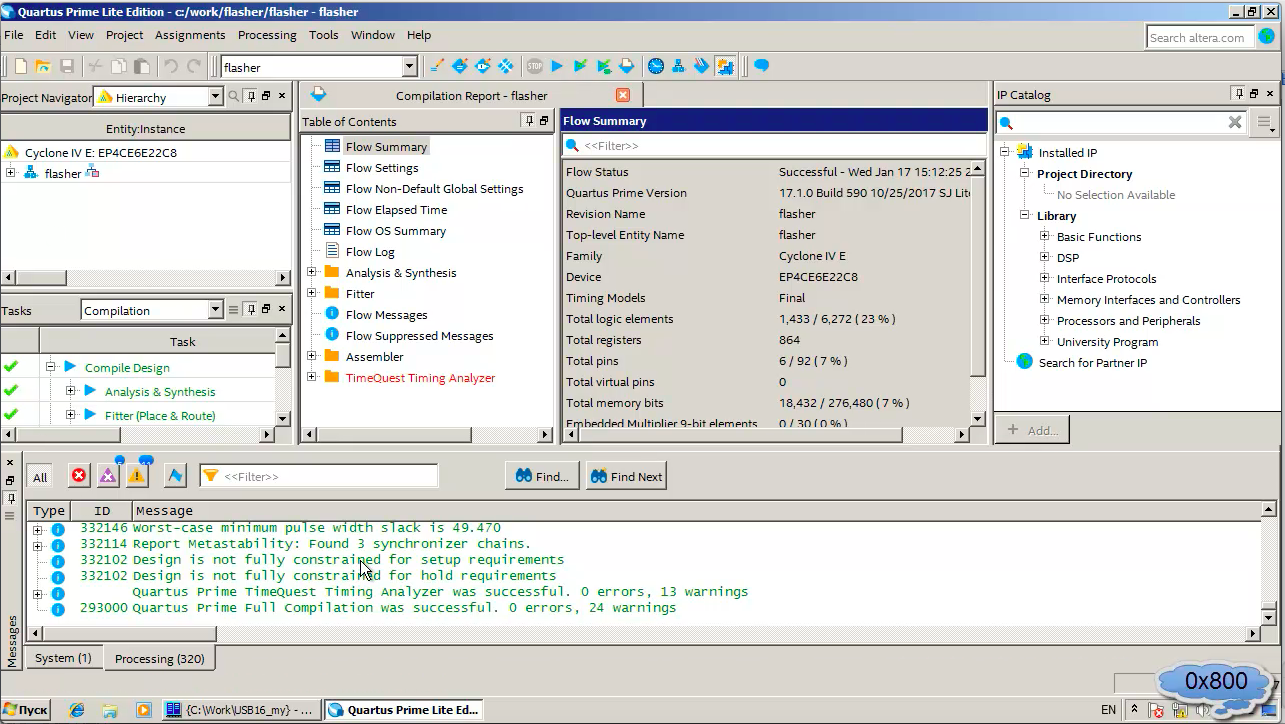1285x724 pixels.
Task: Click the blue speech bubble help icon
Action: tap(762, 67)
